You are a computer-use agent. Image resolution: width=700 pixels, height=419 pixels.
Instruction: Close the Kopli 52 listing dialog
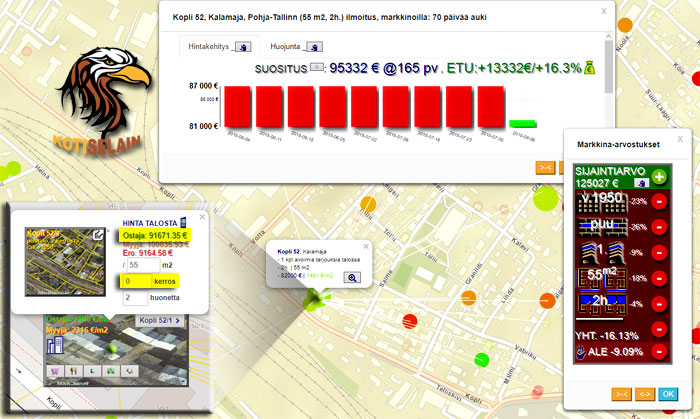point(604,11)
